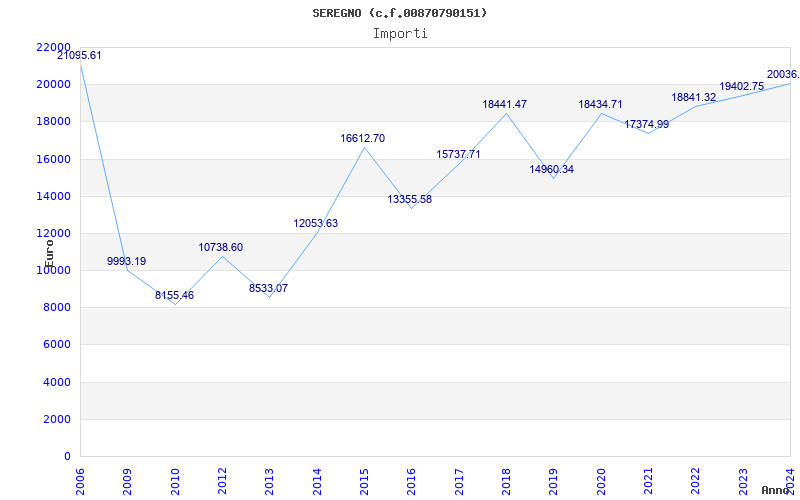Click the Anno axis title
Viewport: 800px width, 500px height.
(x=776, y=490)
